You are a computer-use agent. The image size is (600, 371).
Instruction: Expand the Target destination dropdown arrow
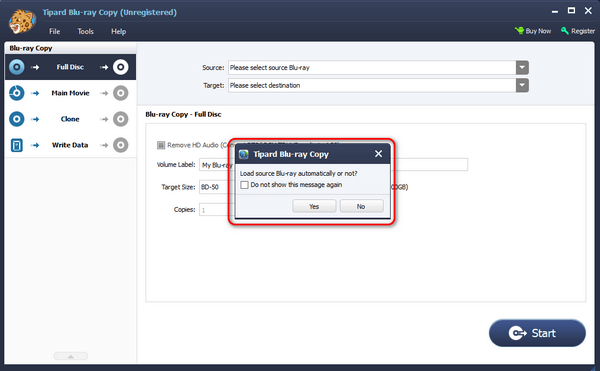click(522, 85)
